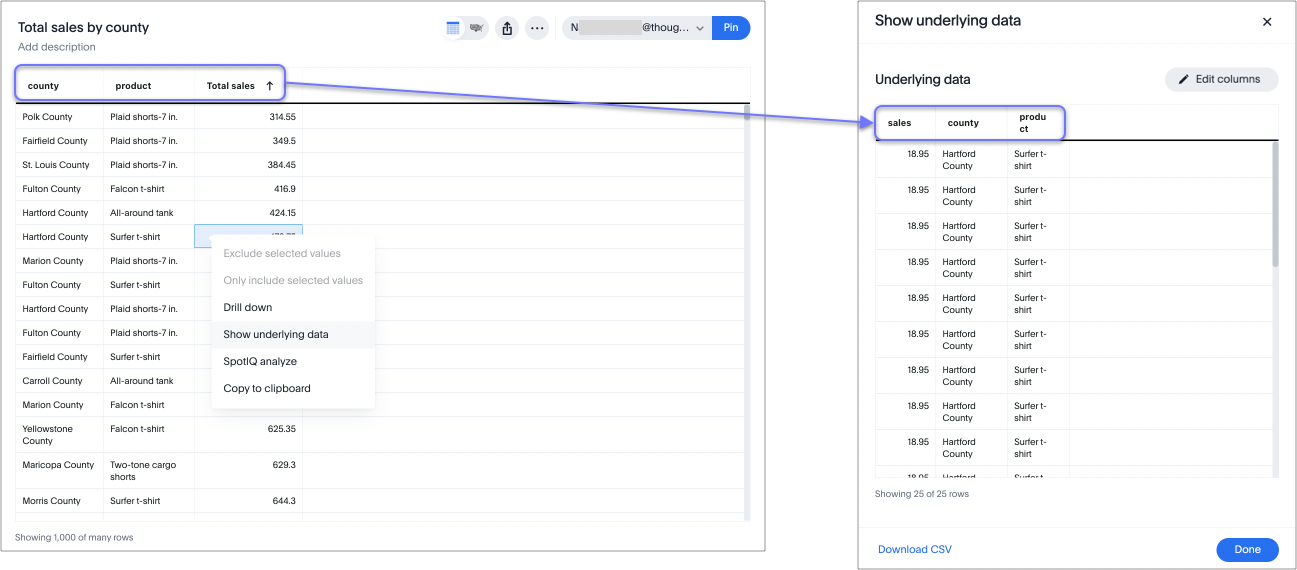Click the sales column header in underlying data
This screenshot has width=1297, height=570.
click(900, 123)
